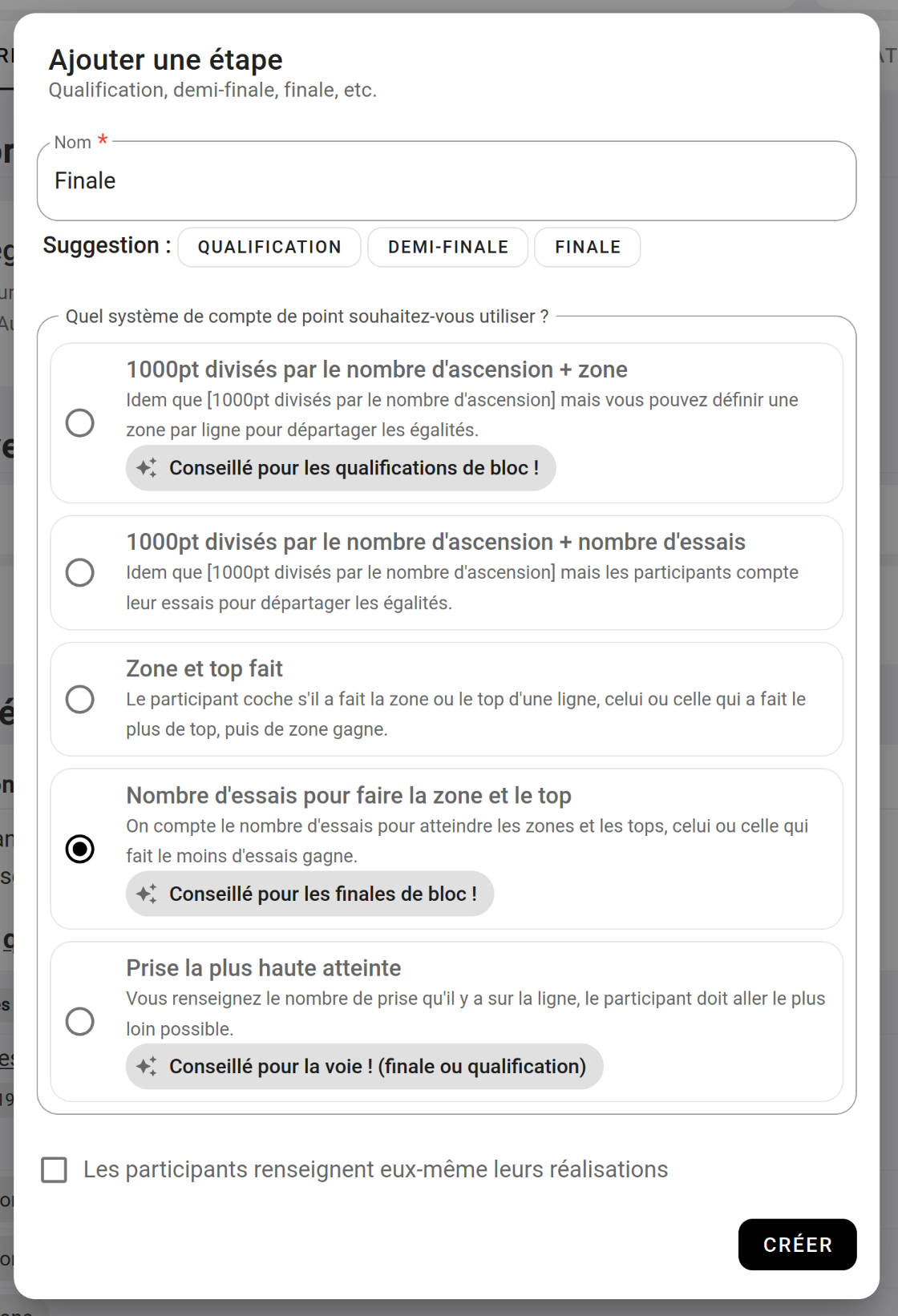Click the Les participants renseignent eux-même label
This screenshot has height=1316, width=898.
[375, 1170]
